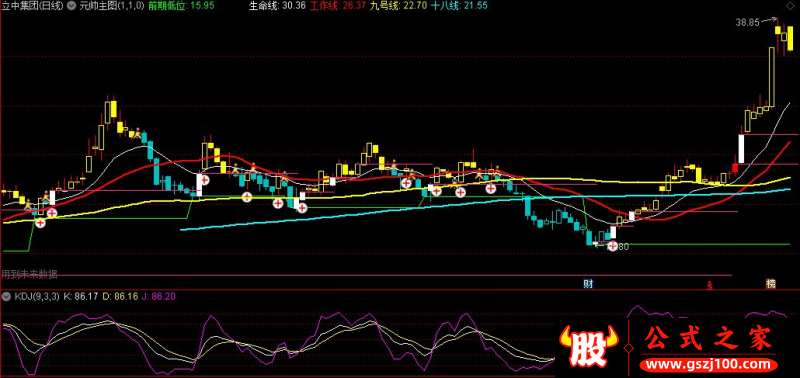Expand the KDJ indicator dropdown arrow
The image size is (800, 378).
(x=7, y=296)
